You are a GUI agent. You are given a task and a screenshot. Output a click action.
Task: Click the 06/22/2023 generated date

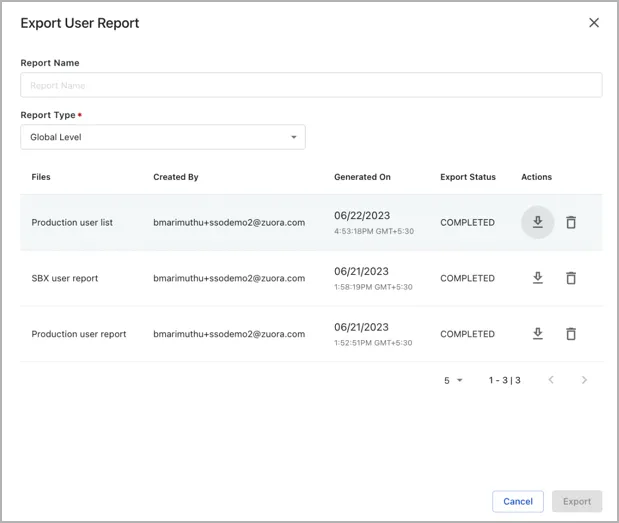point(362,216)
